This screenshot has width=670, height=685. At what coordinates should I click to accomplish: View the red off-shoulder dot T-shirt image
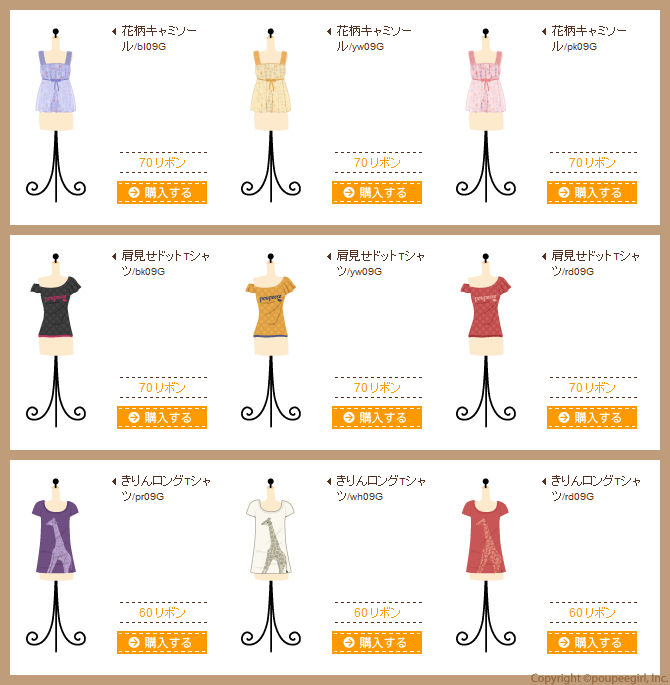pos(486,340)
